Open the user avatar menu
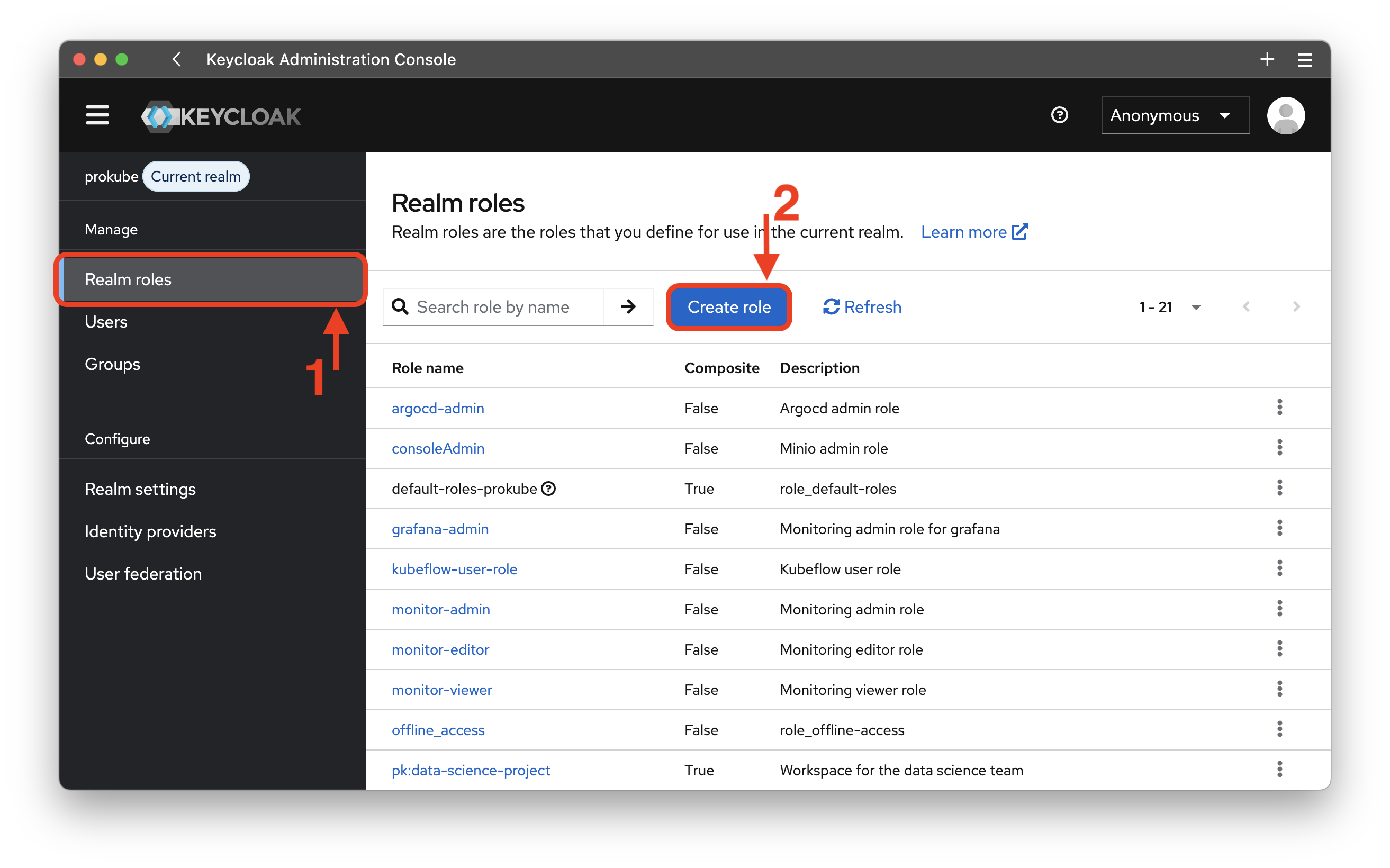The width and height of the screenshot is (1390, 868). (x=1285, y=115)
